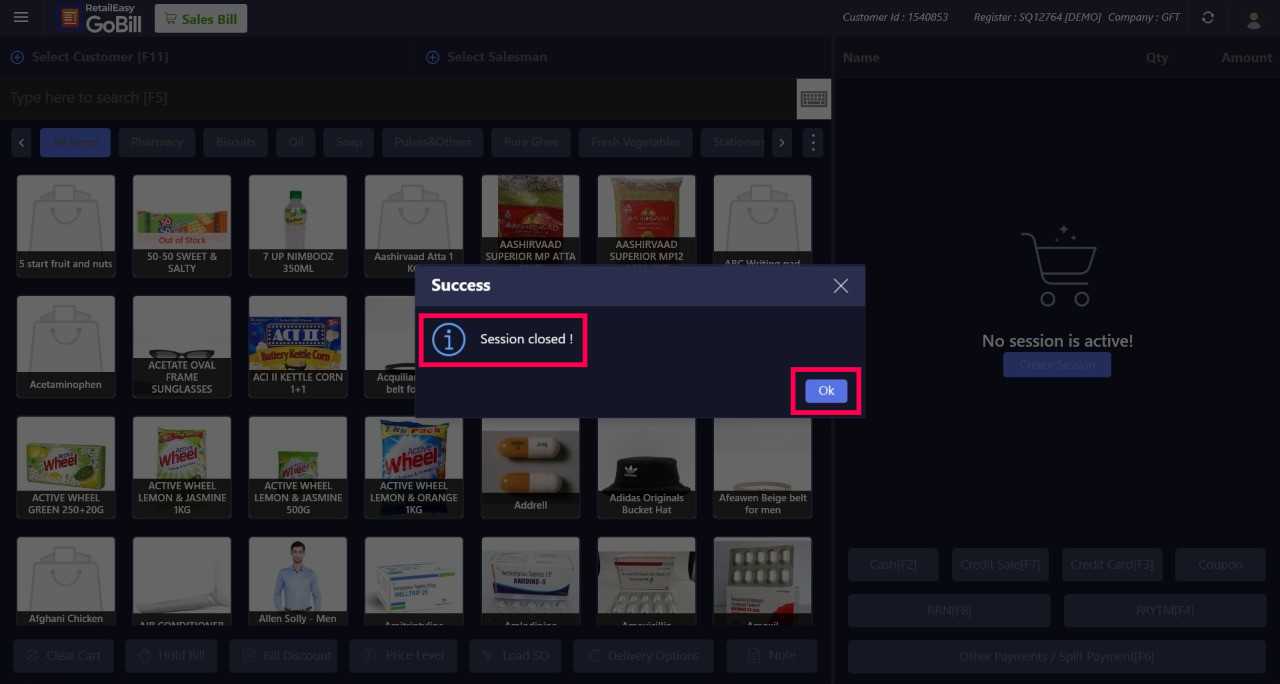This screenshot has height=684, width=1280.
Task: Add Acetate Oval Frame Sunglasses item
Action: pyautogui.click(x=182, y=346)
